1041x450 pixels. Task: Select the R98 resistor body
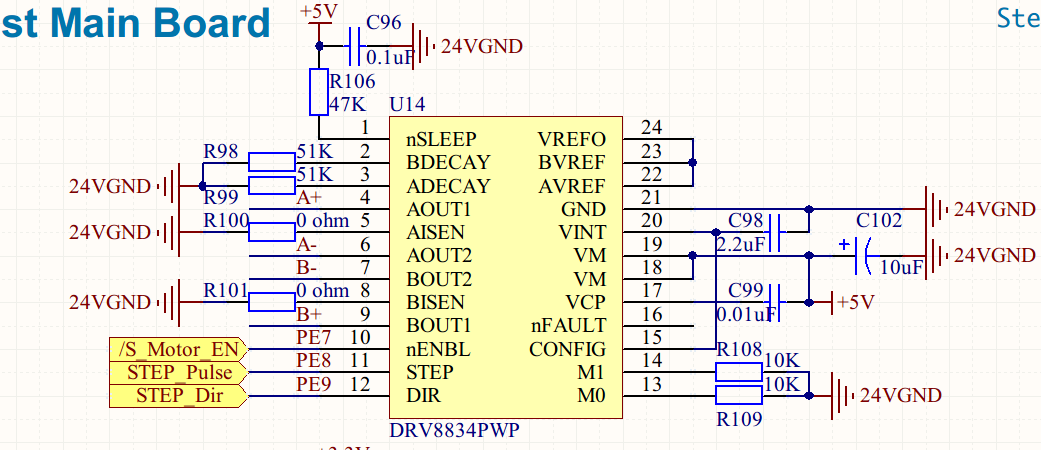point(272,163)
